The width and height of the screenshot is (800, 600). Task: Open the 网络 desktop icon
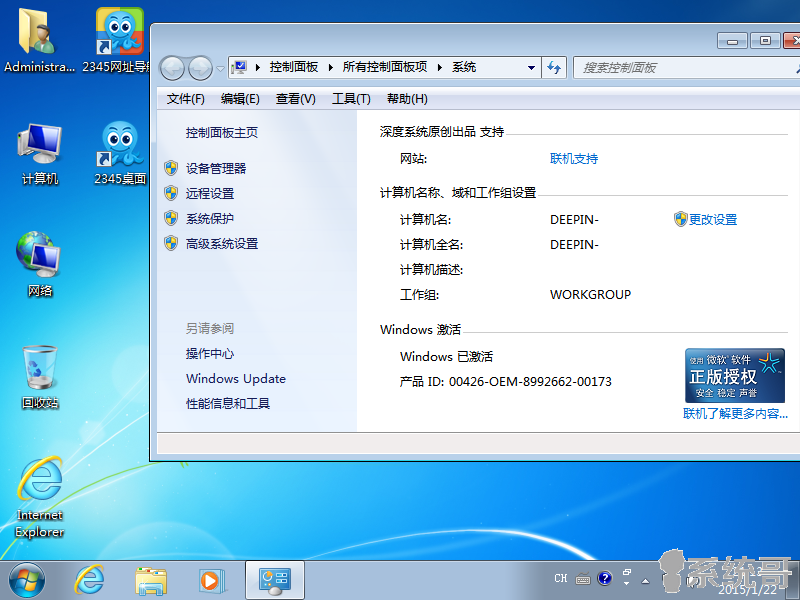point(39,264)
